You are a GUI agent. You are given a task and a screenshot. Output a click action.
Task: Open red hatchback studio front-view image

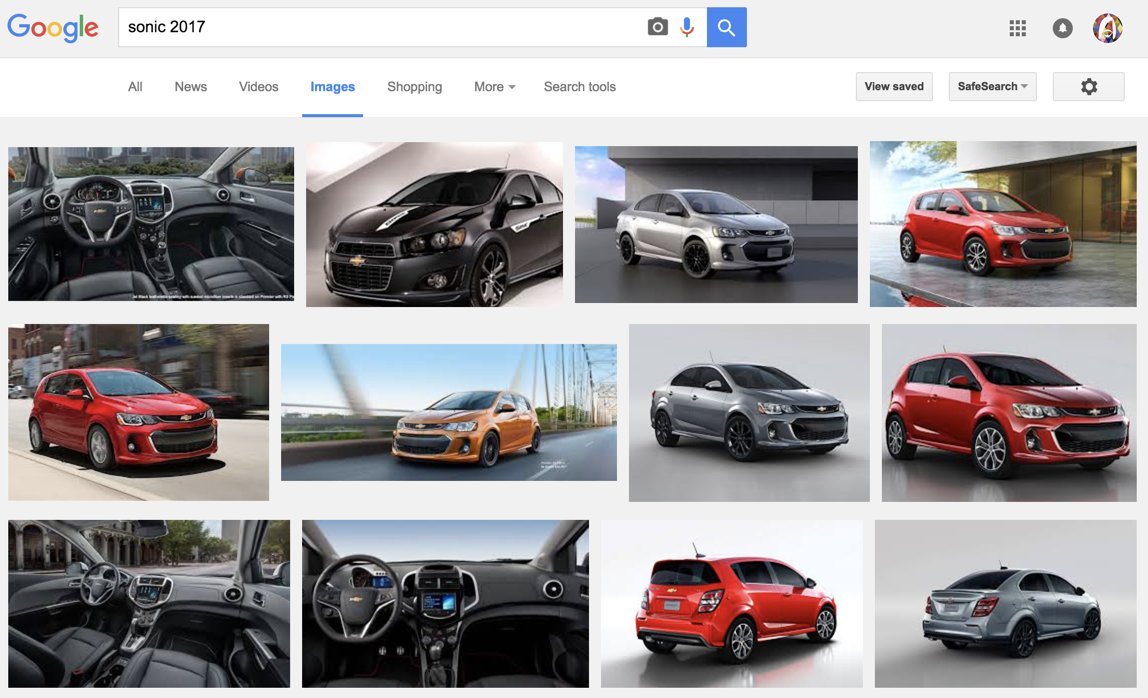(x=1009, y=413)
